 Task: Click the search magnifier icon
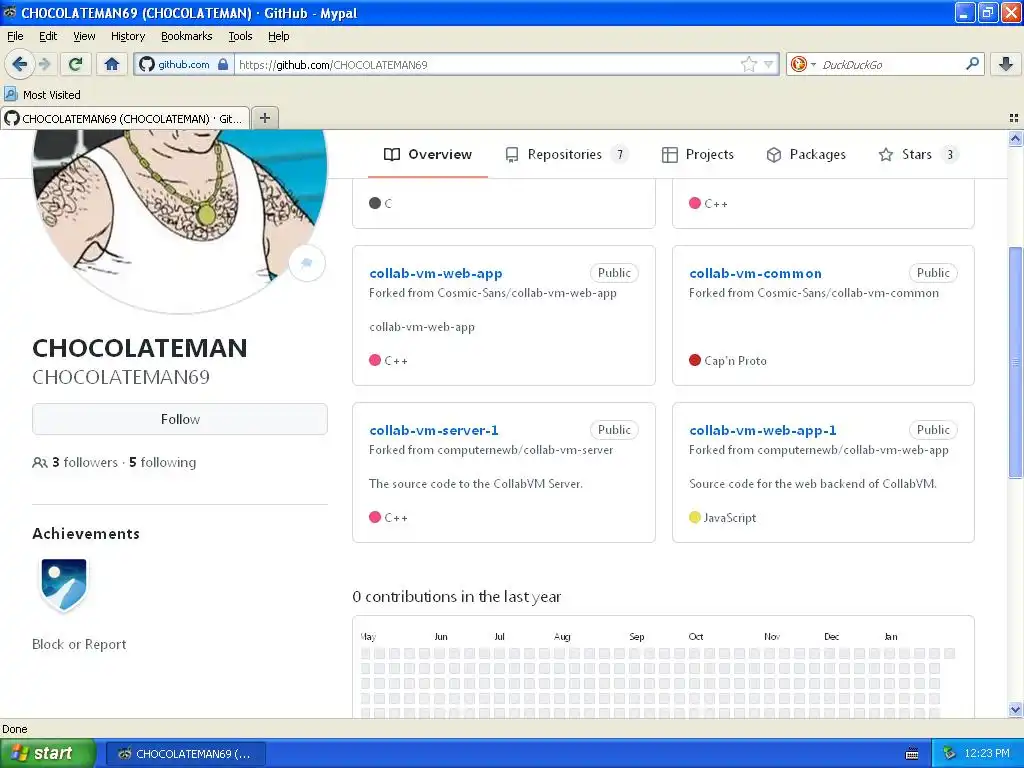coord(972,63)
